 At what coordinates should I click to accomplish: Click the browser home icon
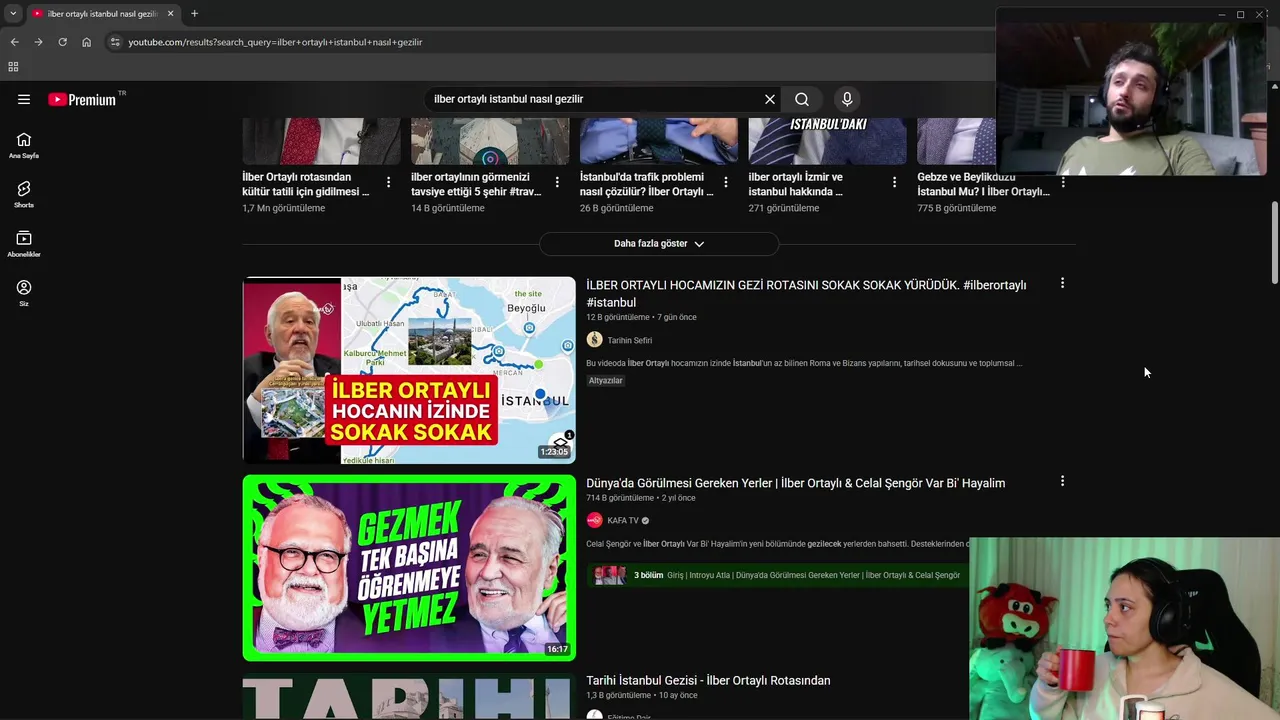click(x=86, y=42)
